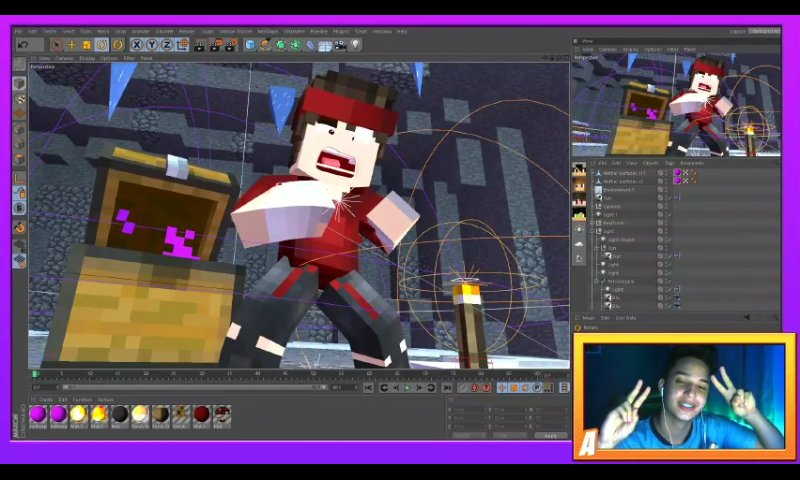
Task: Select the first magenta material ball
Action: click(x=38, y=414)
